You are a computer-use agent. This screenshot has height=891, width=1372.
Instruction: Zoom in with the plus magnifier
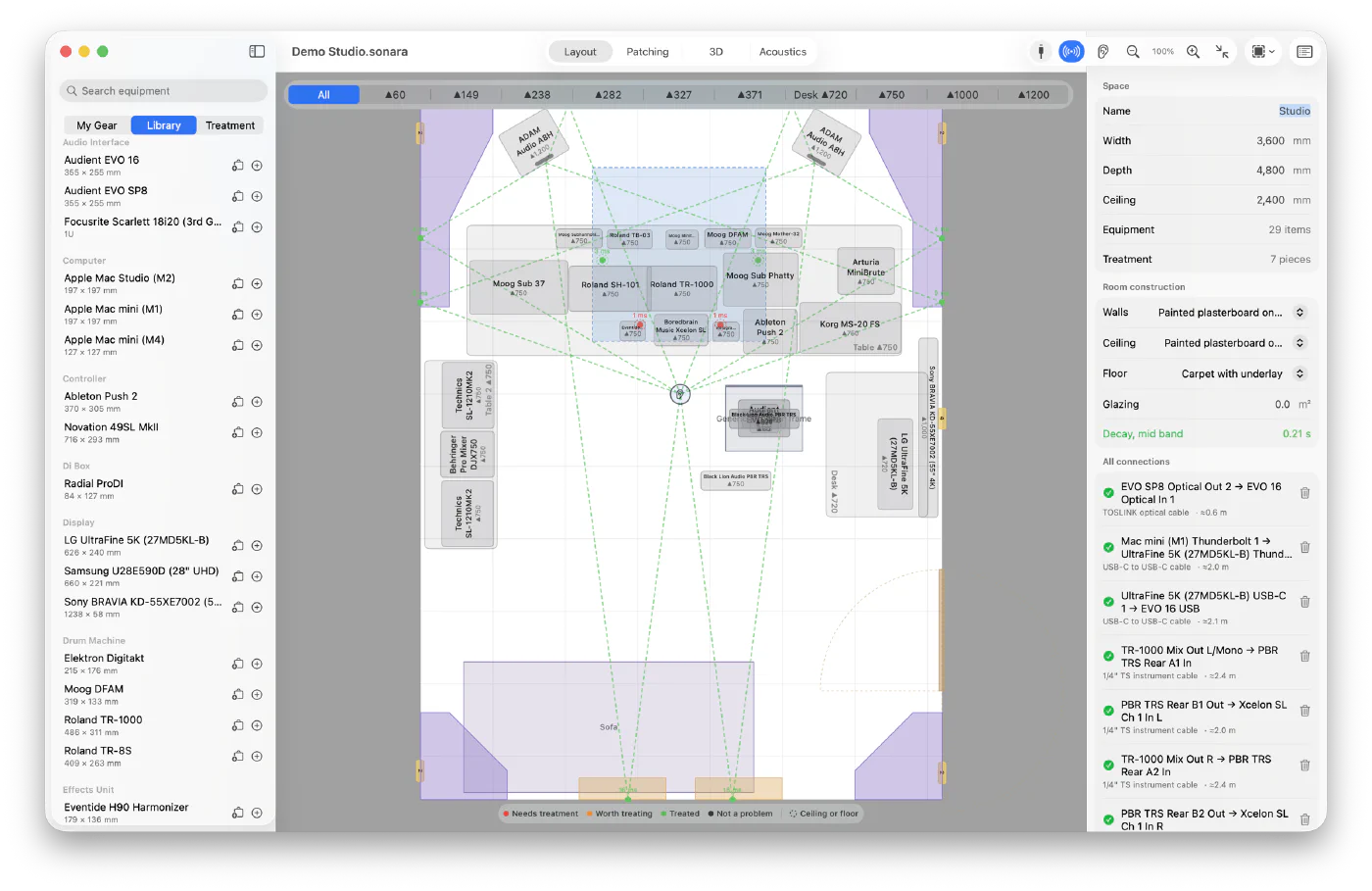(1193, 51)
